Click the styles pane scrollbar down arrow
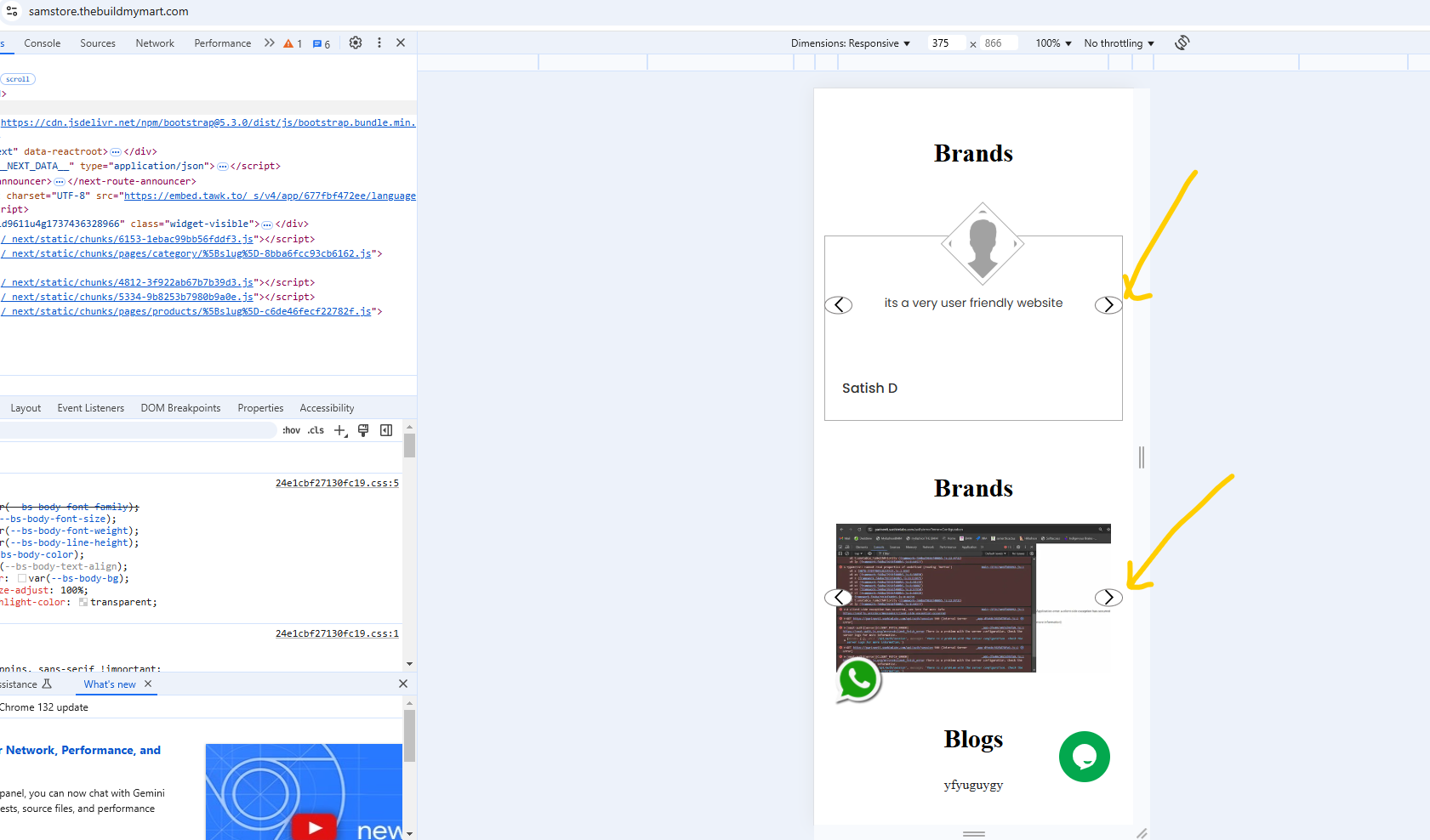1430x840 pixels. [x=409, y=664]
